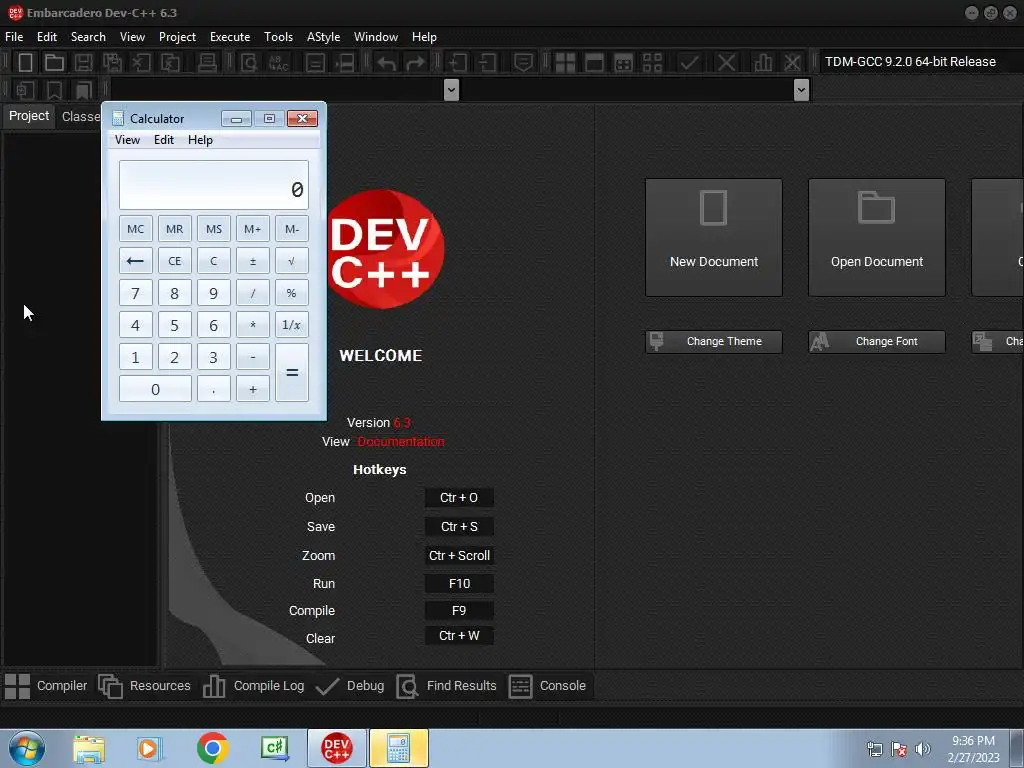Click the Insert toolbar icon on second row
The height and width of the screenshot is (768, 1024).
25,90
